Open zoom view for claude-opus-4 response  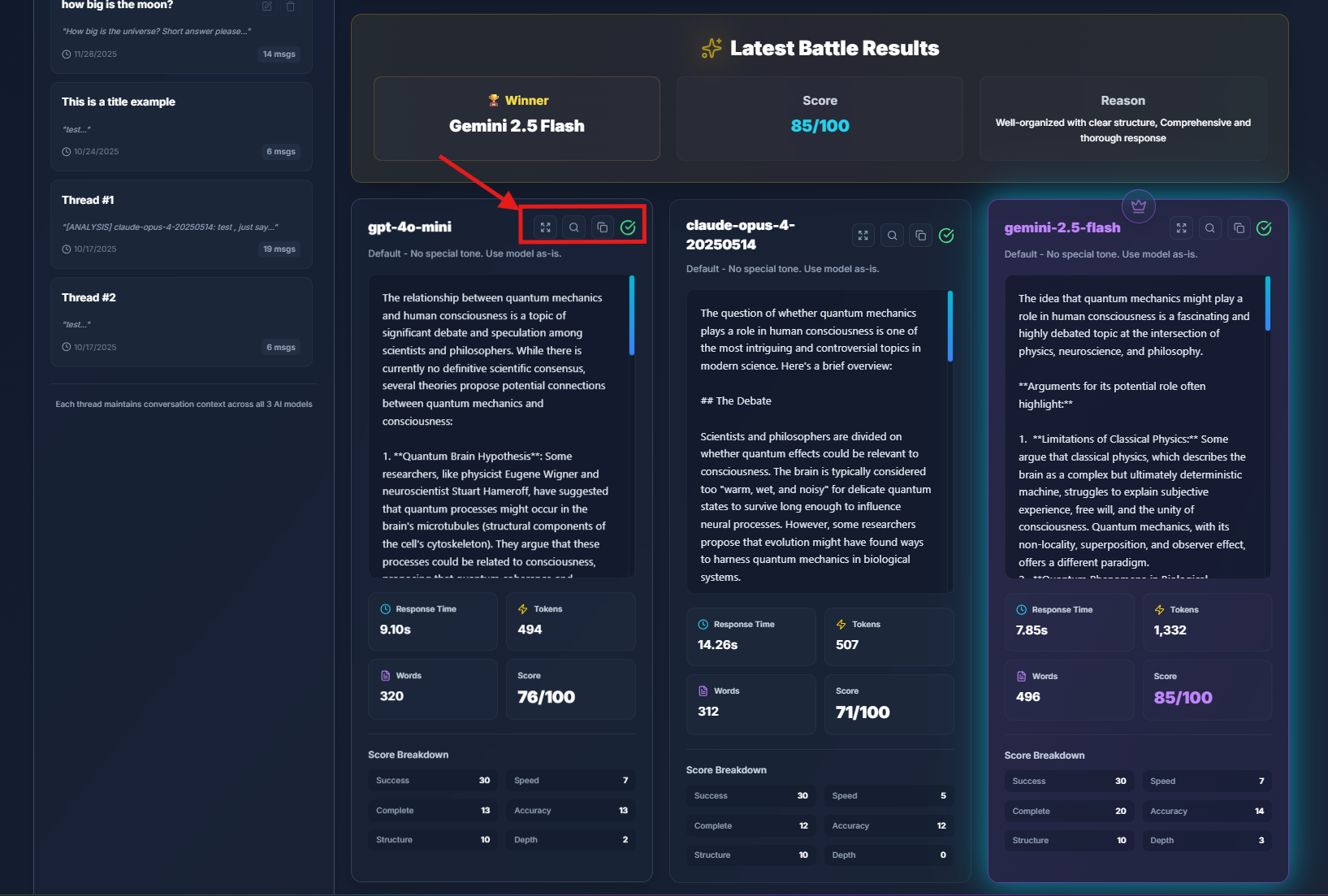pyautogui.click(x=892, y=235)
